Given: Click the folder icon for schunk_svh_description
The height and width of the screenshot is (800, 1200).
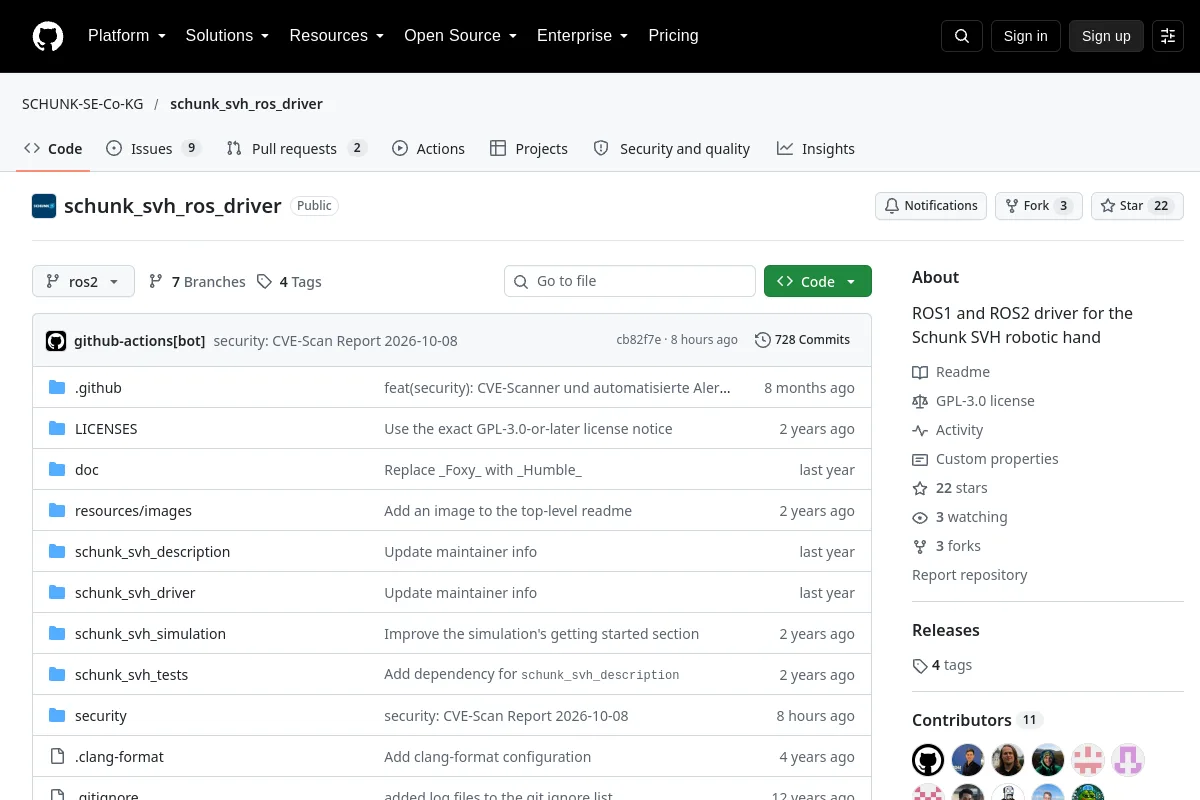Looking at the screenshot, I should [57, 552].
